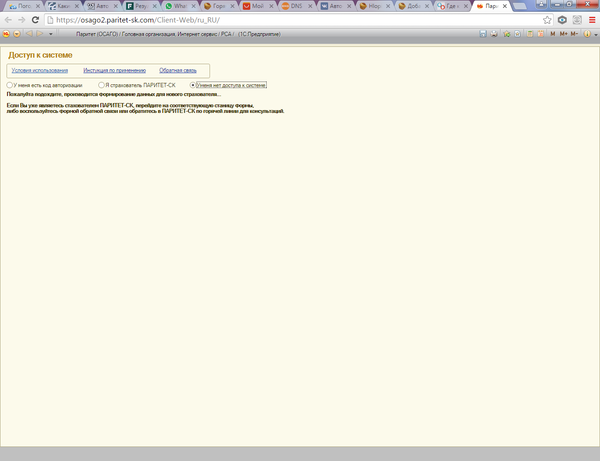Click the Chrome user profile button
This screenshot has width=600, height=461.
(x=541, y=4)
